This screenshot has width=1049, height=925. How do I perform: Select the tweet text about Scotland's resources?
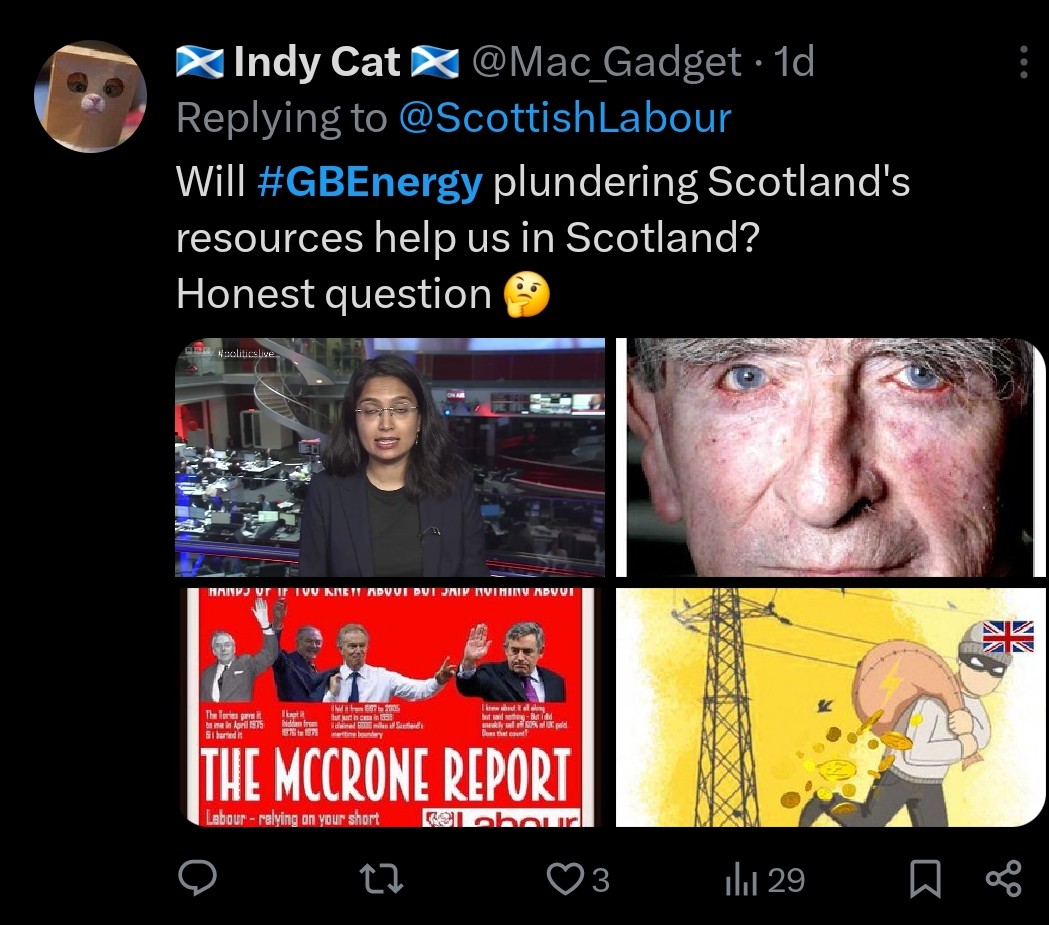click(x=543, y=237)
